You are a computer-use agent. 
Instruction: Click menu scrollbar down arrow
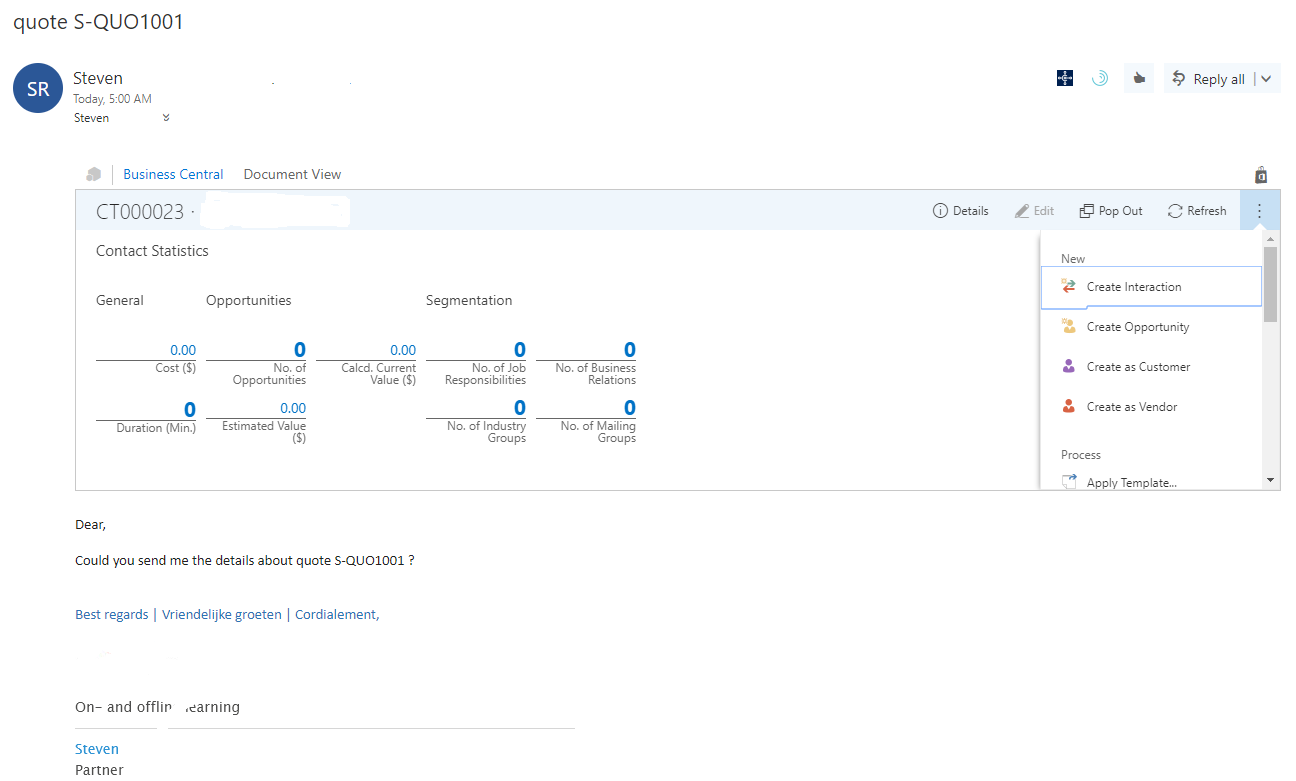pos(1271,481)
